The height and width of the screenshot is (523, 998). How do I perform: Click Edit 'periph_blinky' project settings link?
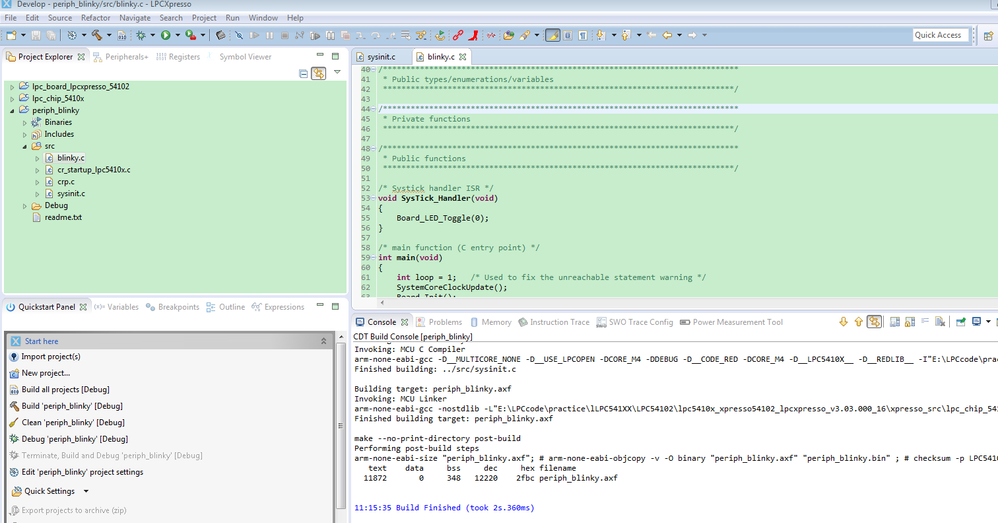pos(82,472)
